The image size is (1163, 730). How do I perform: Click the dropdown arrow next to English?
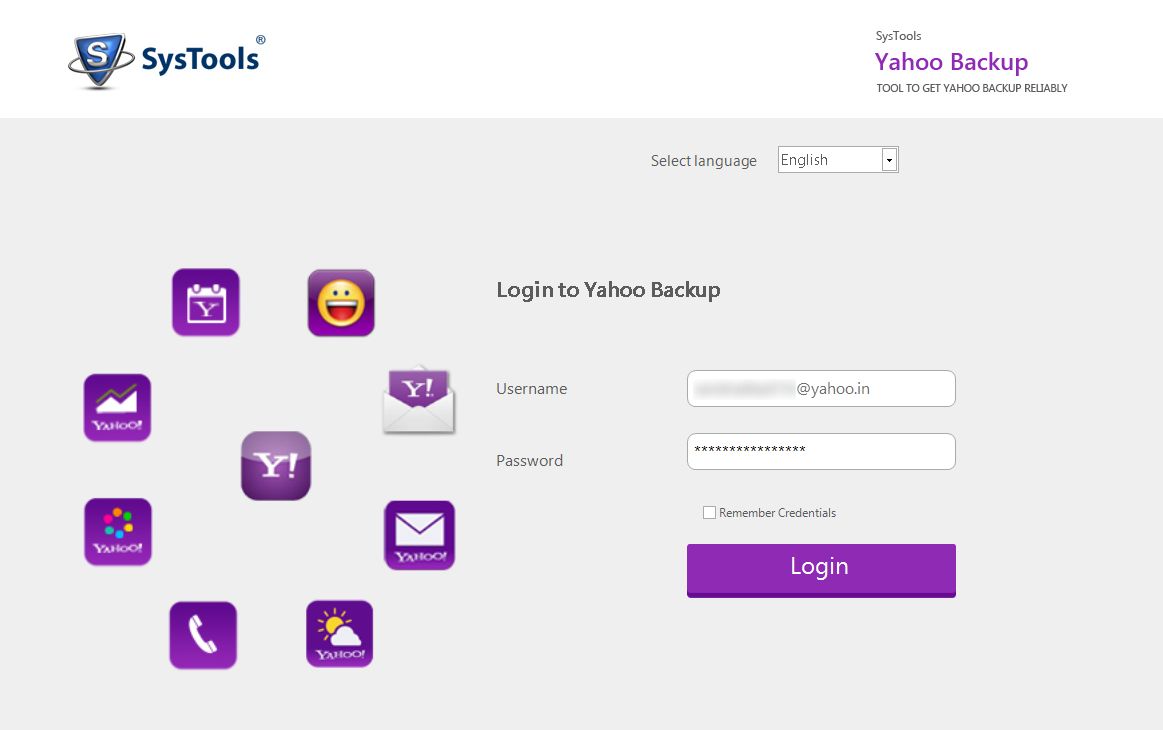pos(888,159)
